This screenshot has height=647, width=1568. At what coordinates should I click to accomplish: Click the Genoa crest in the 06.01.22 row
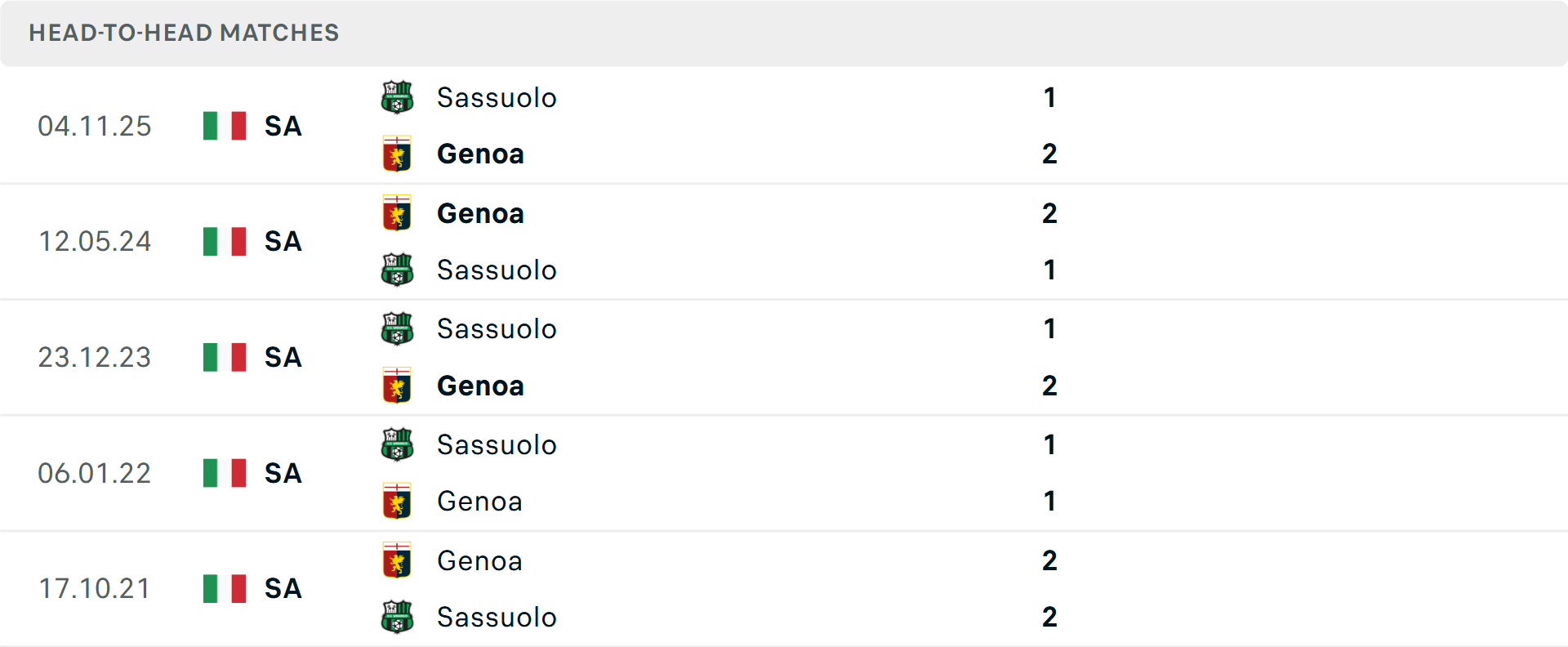click(398, 502)
